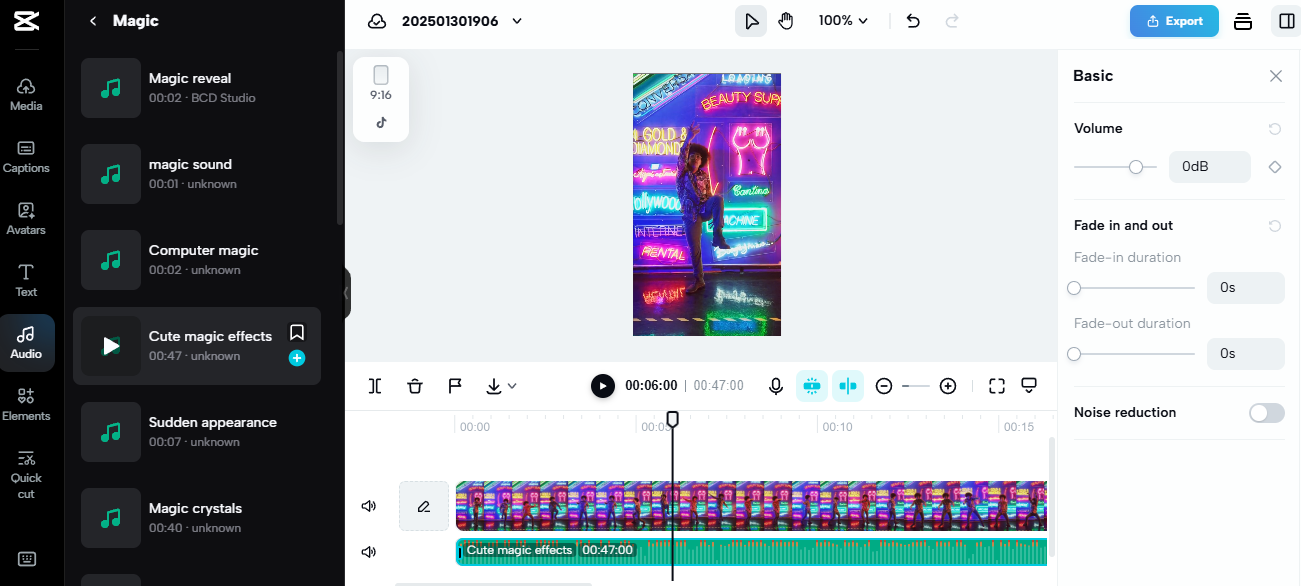This screenshot has width=1301, height=586.
Task: Zoom in the timeline
Action: [x=948, y=386]
